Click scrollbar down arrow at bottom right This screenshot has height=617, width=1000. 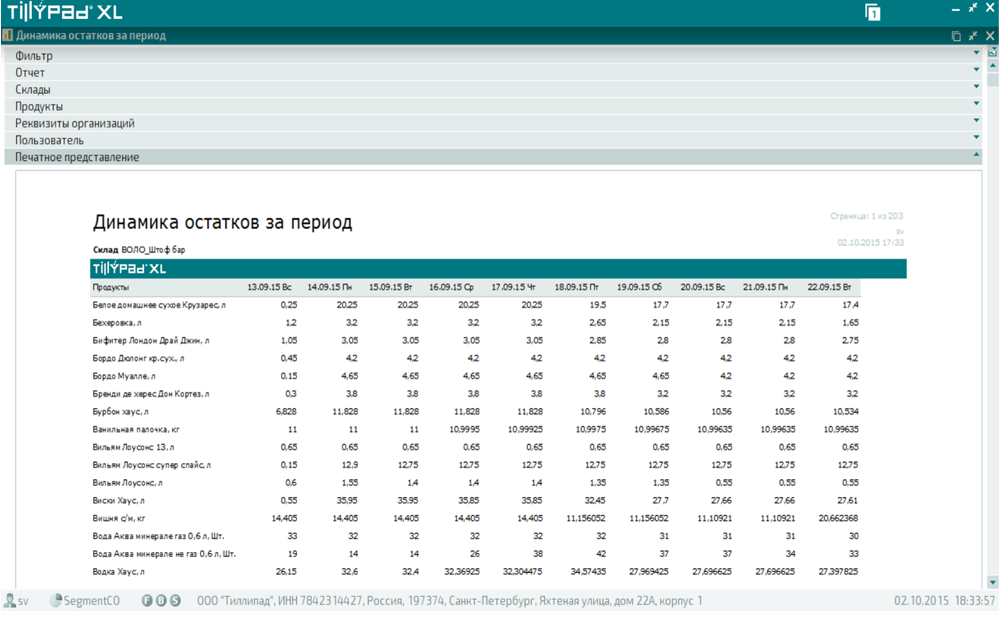[x=992, y=582]
